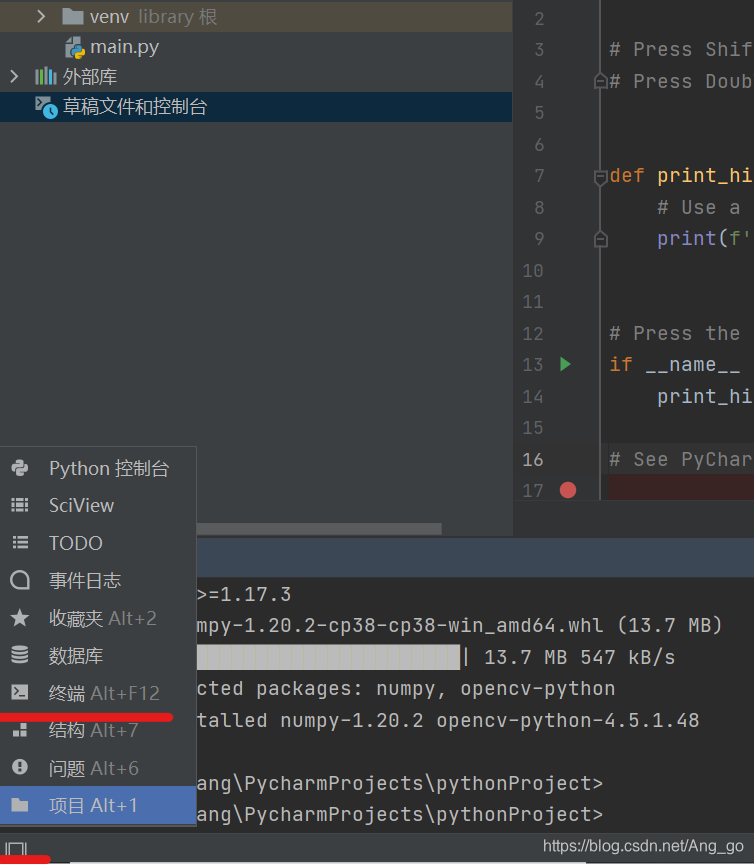Click line number 16 in gutter
Viewport: 754px width, 865px height.
click(x=532, y=460)
